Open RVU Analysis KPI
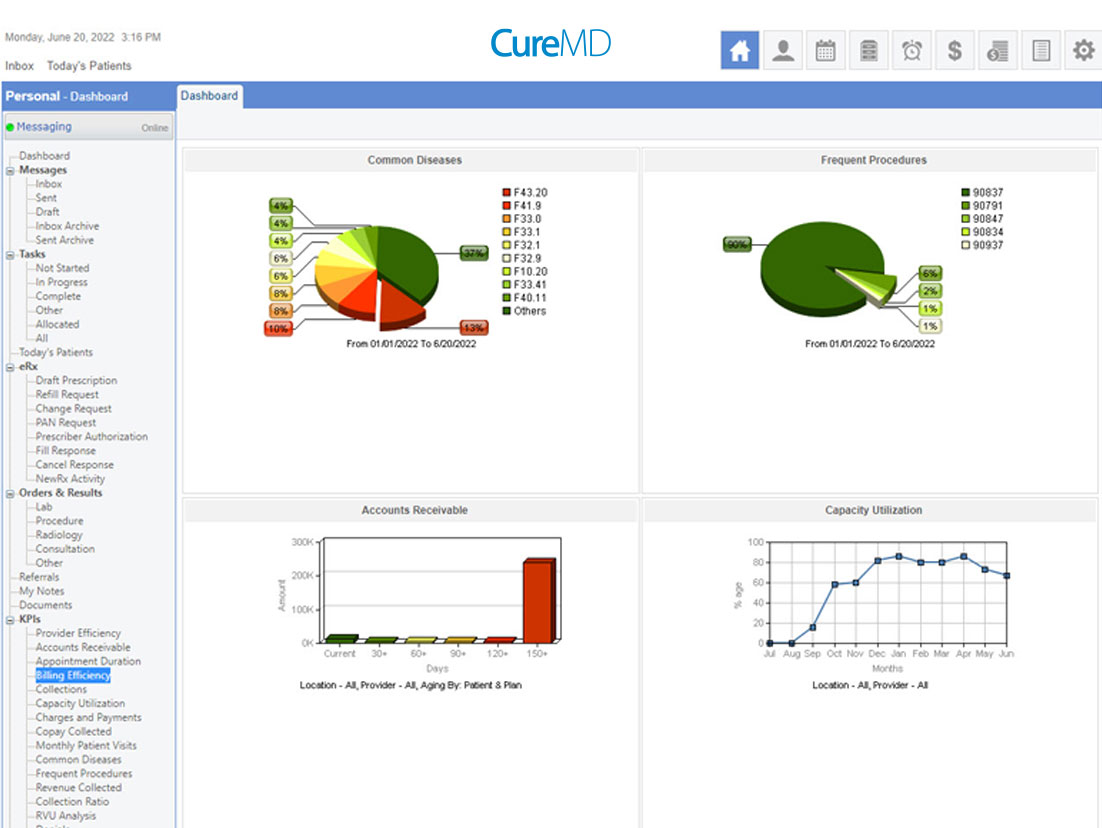 (x=66, y=816)
